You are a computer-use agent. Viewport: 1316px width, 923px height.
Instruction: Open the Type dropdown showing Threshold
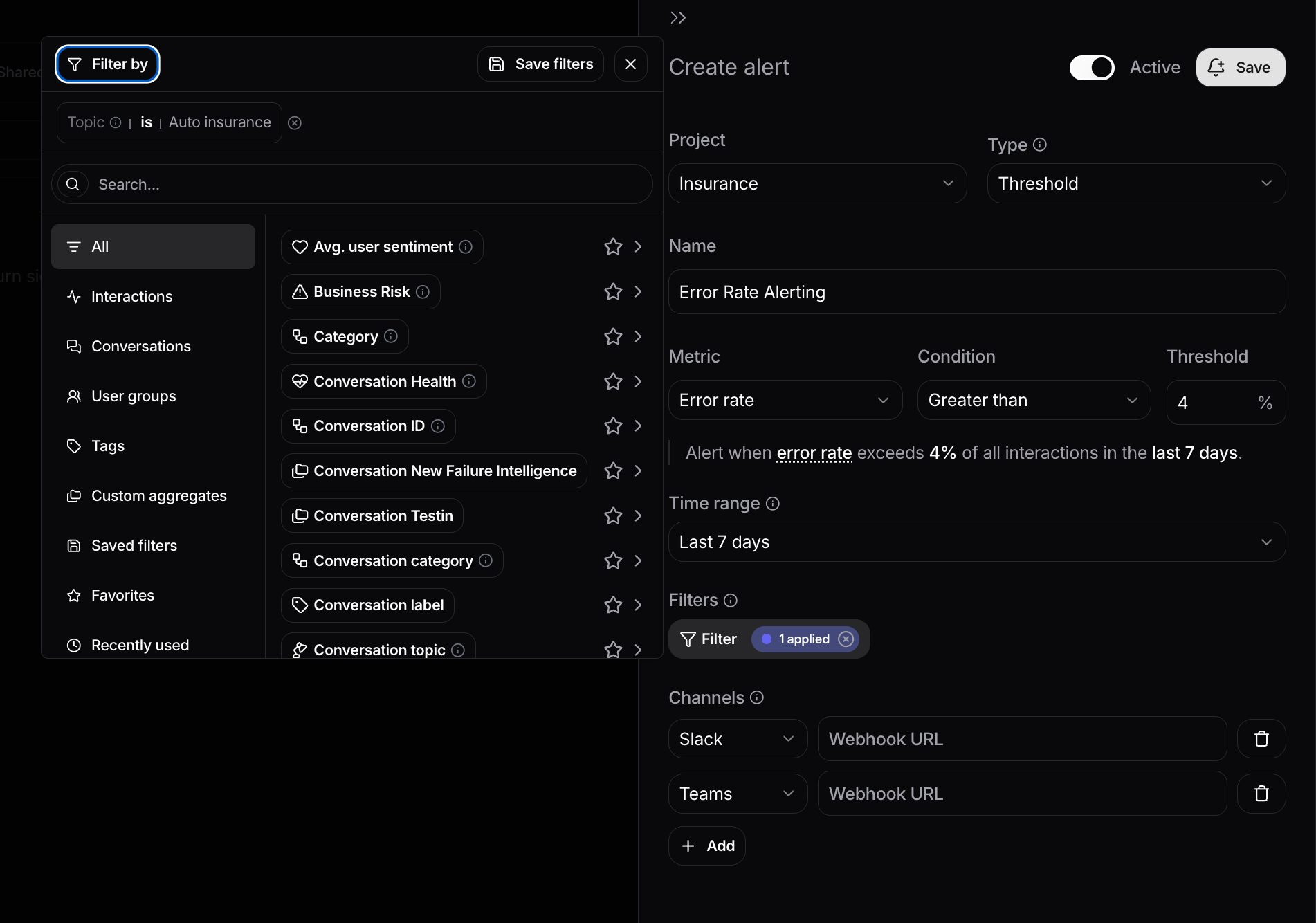click(1136, 183)
